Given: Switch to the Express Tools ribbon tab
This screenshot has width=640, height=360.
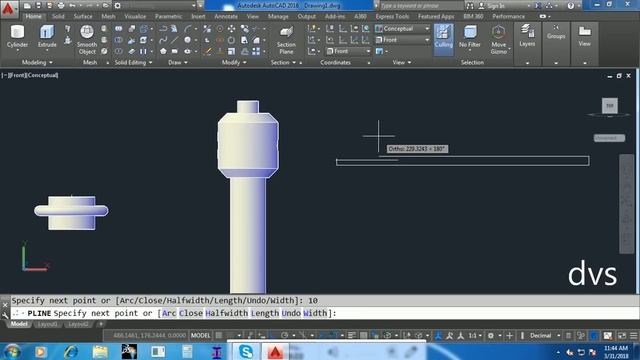Looking at the screenshot, I should (392, 16).
